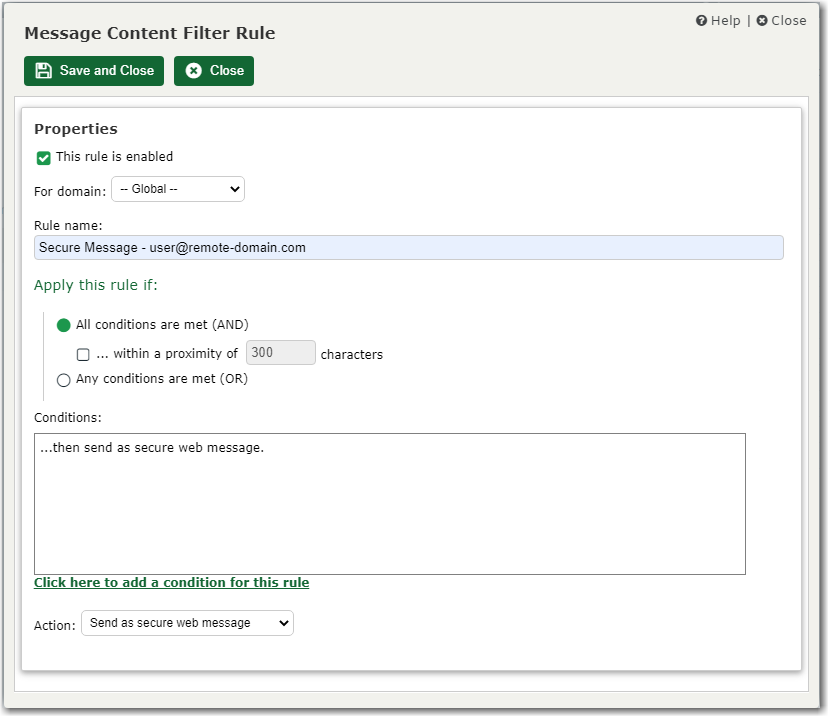Viewport: 828px width, 716px height.
Task: Click the X icon on the Close button
Action: pyautogui.click(x=193, y=71)
